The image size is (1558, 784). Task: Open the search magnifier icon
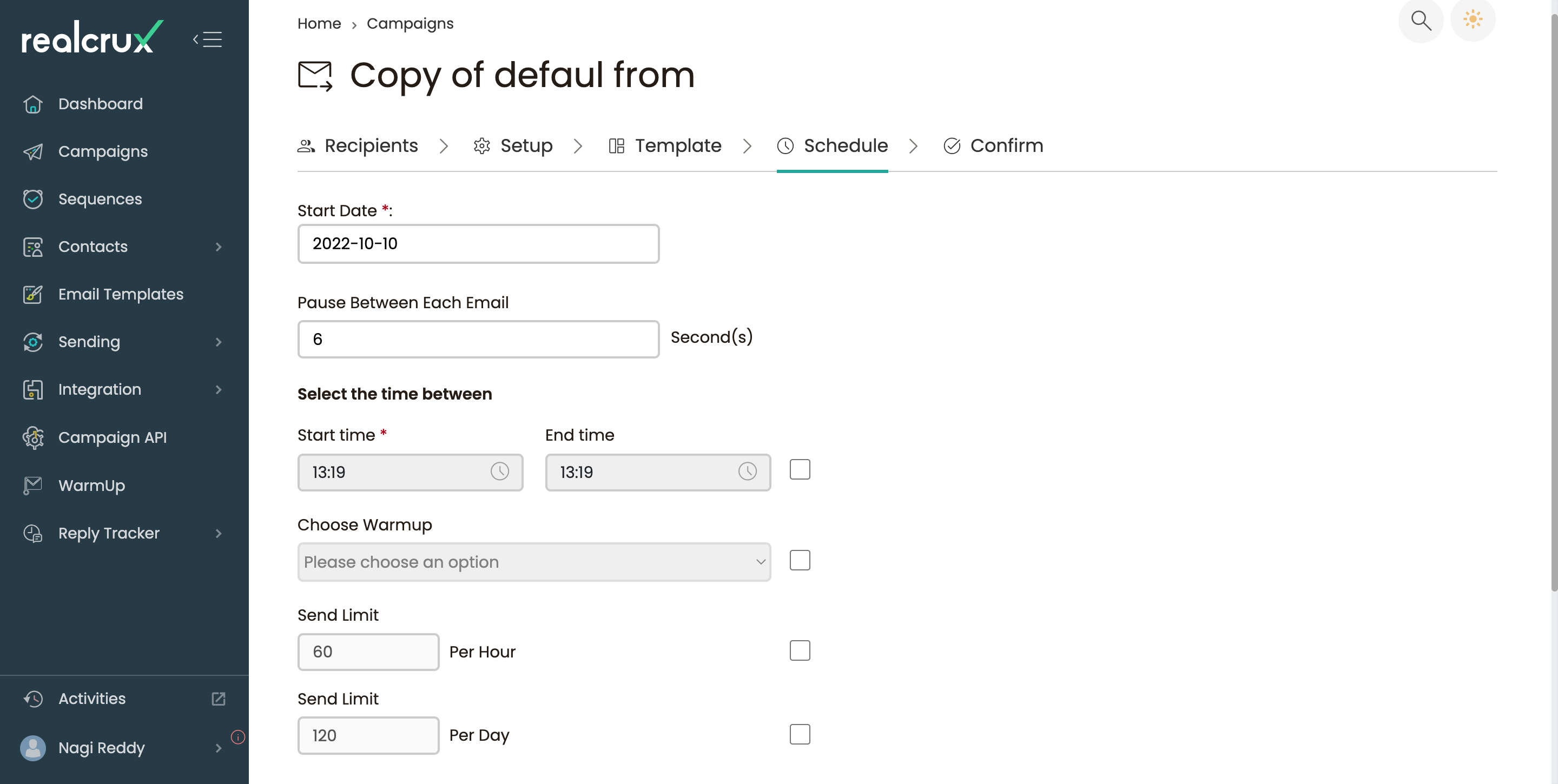[1421, 21]
